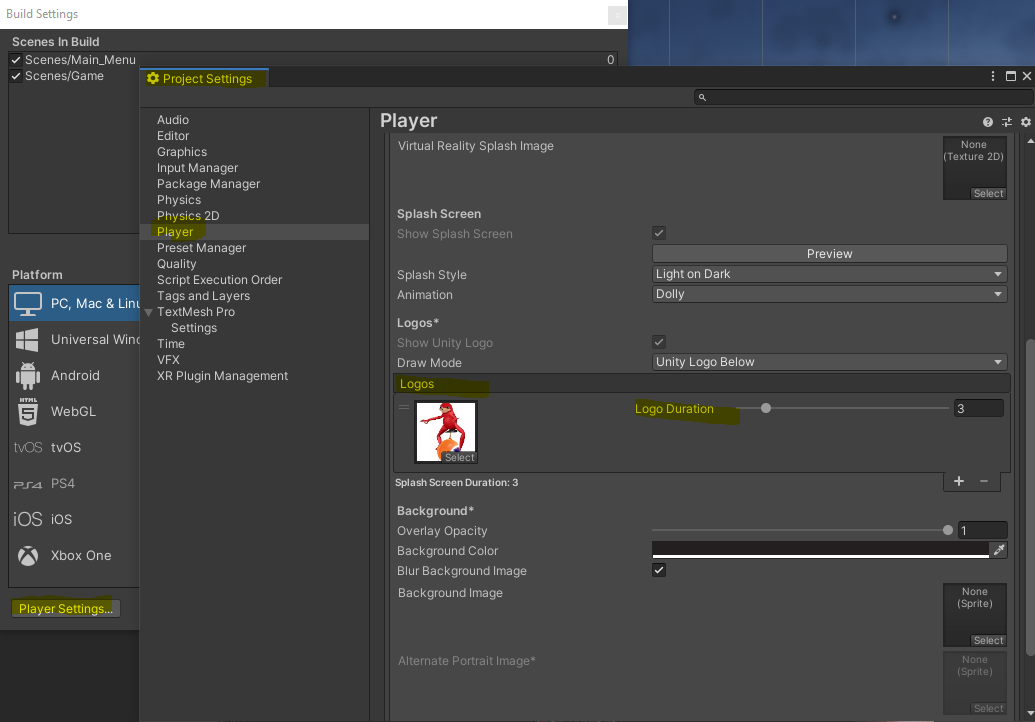Uncheck Scenes/Main_Menu in Scenes In Build
1035x722 pixels.
[17, 59]
